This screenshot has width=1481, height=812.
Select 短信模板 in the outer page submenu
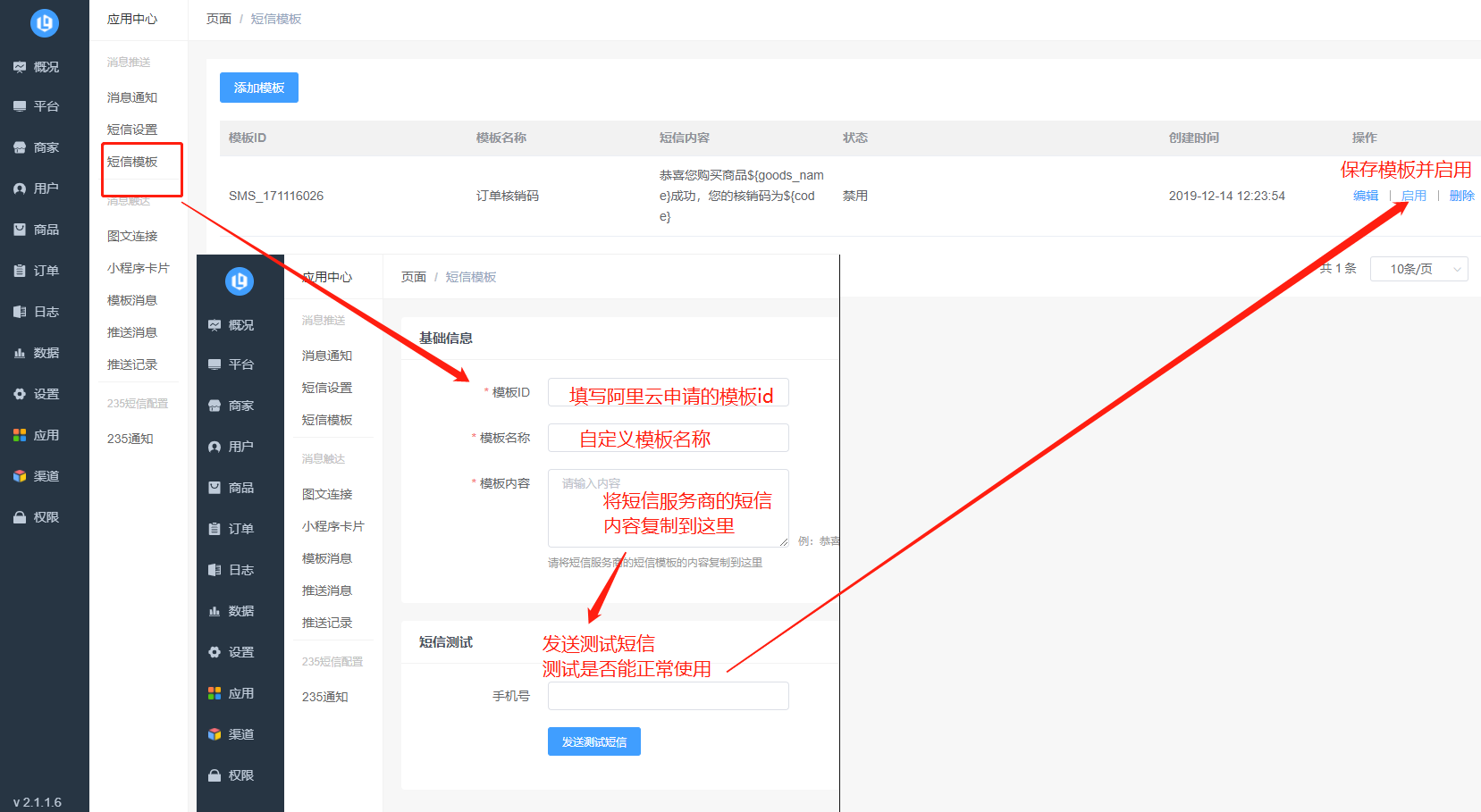tap(132, 162)
